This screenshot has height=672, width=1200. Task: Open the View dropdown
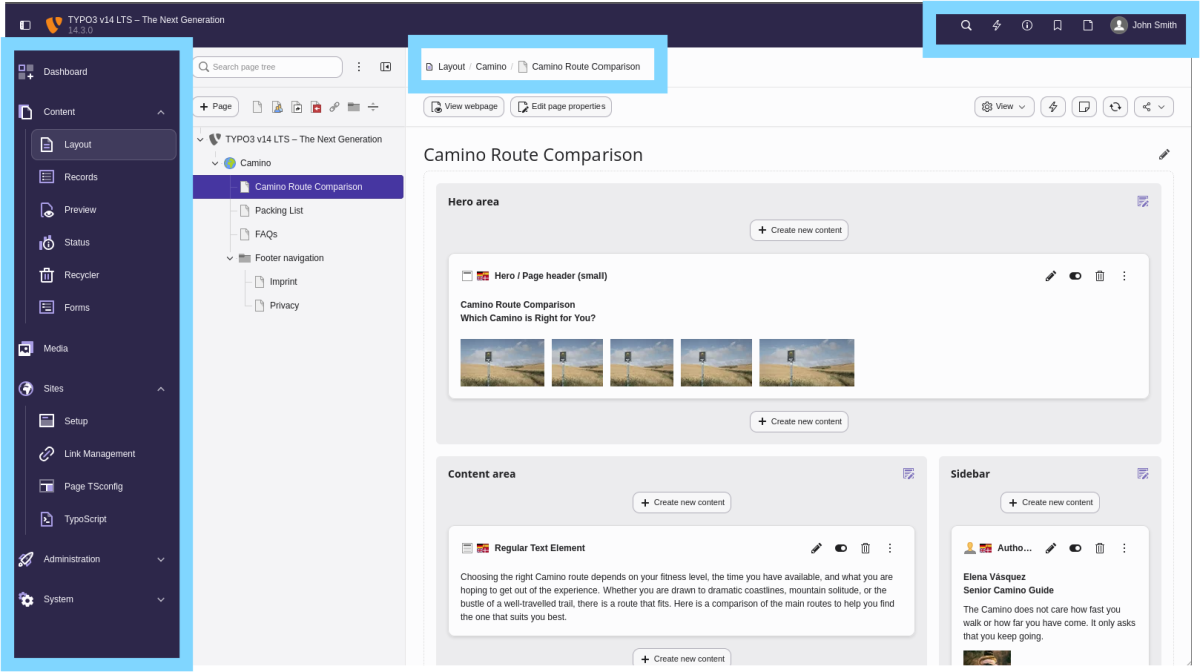[x=1004, y=107]
